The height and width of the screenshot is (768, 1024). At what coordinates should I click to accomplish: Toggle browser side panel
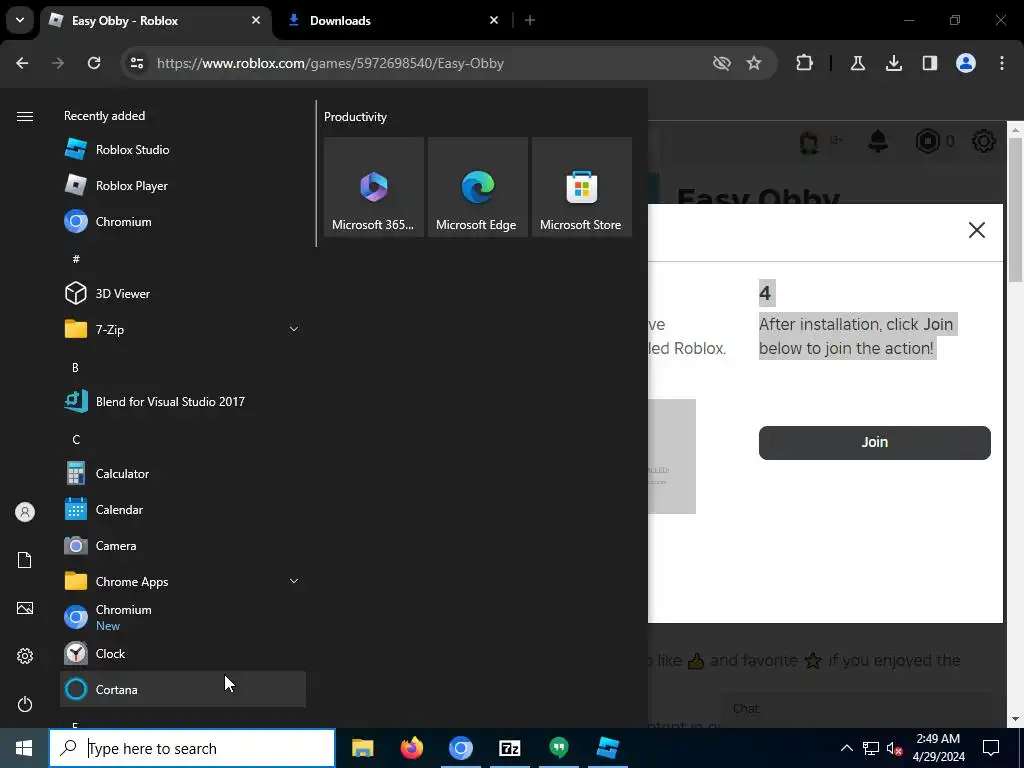coord(929,63)
